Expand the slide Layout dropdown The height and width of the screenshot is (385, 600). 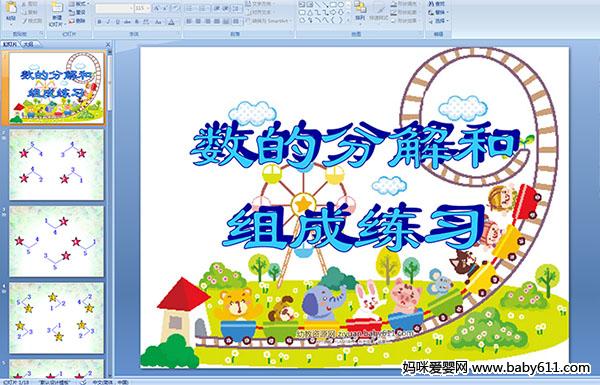click(x=78, y=4)
